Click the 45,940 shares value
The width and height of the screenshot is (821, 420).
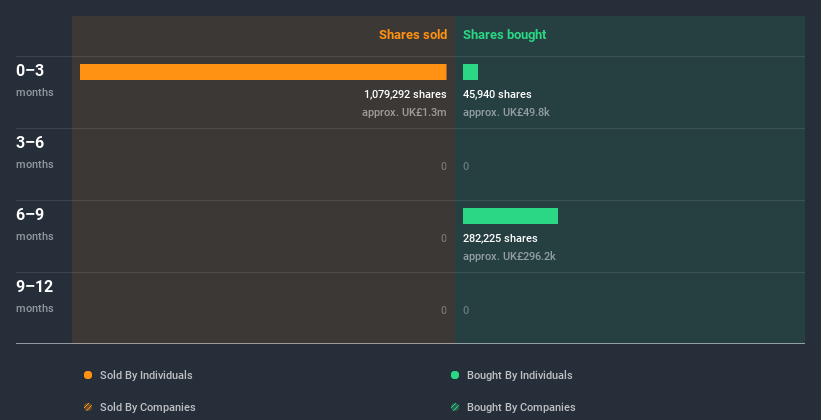(497, 94)
